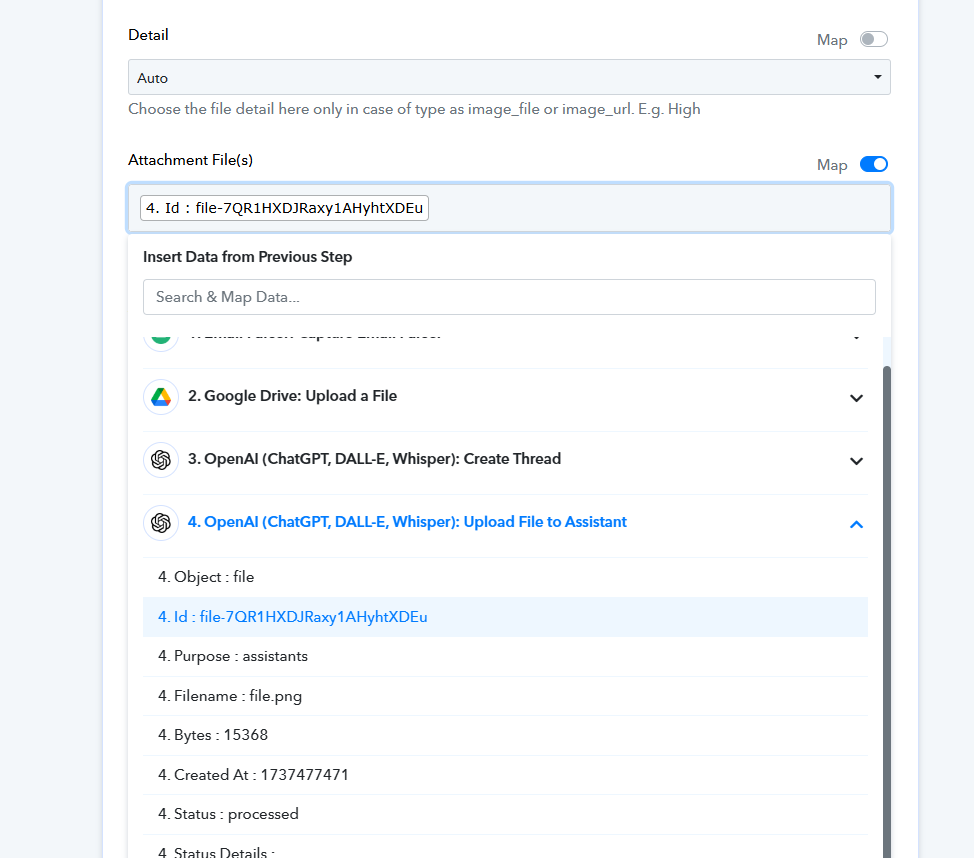Click the mapped data list scrollbar
Screen dimensions: 974x858
(x=886, y=612)
